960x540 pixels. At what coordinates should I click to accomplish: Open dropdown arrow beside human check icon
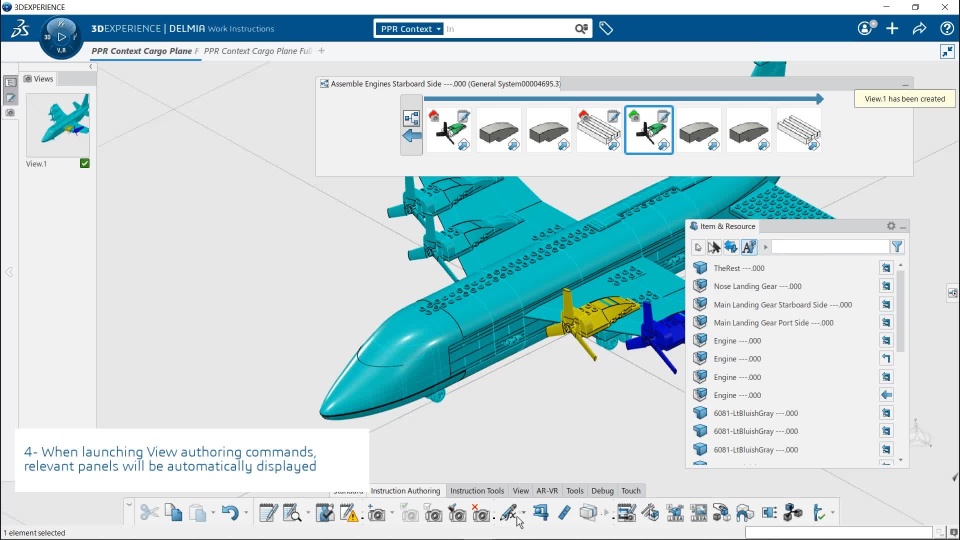click(833, 513)
